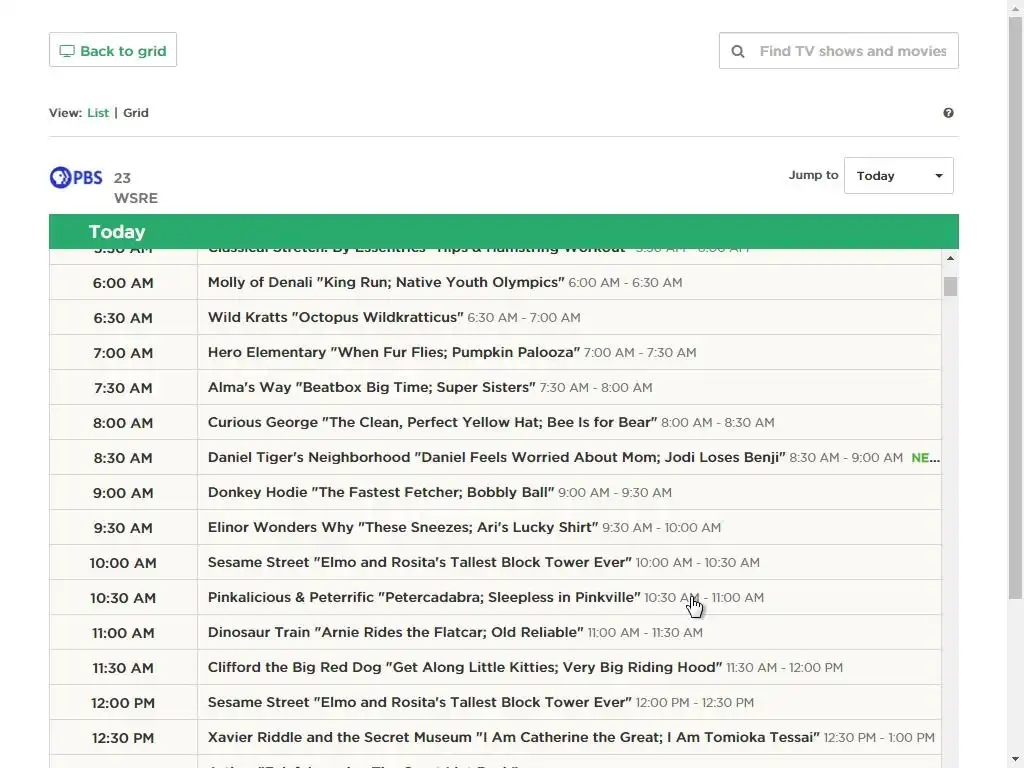Select the List view option
The image size is (1024, 768).
coord(98,113)
